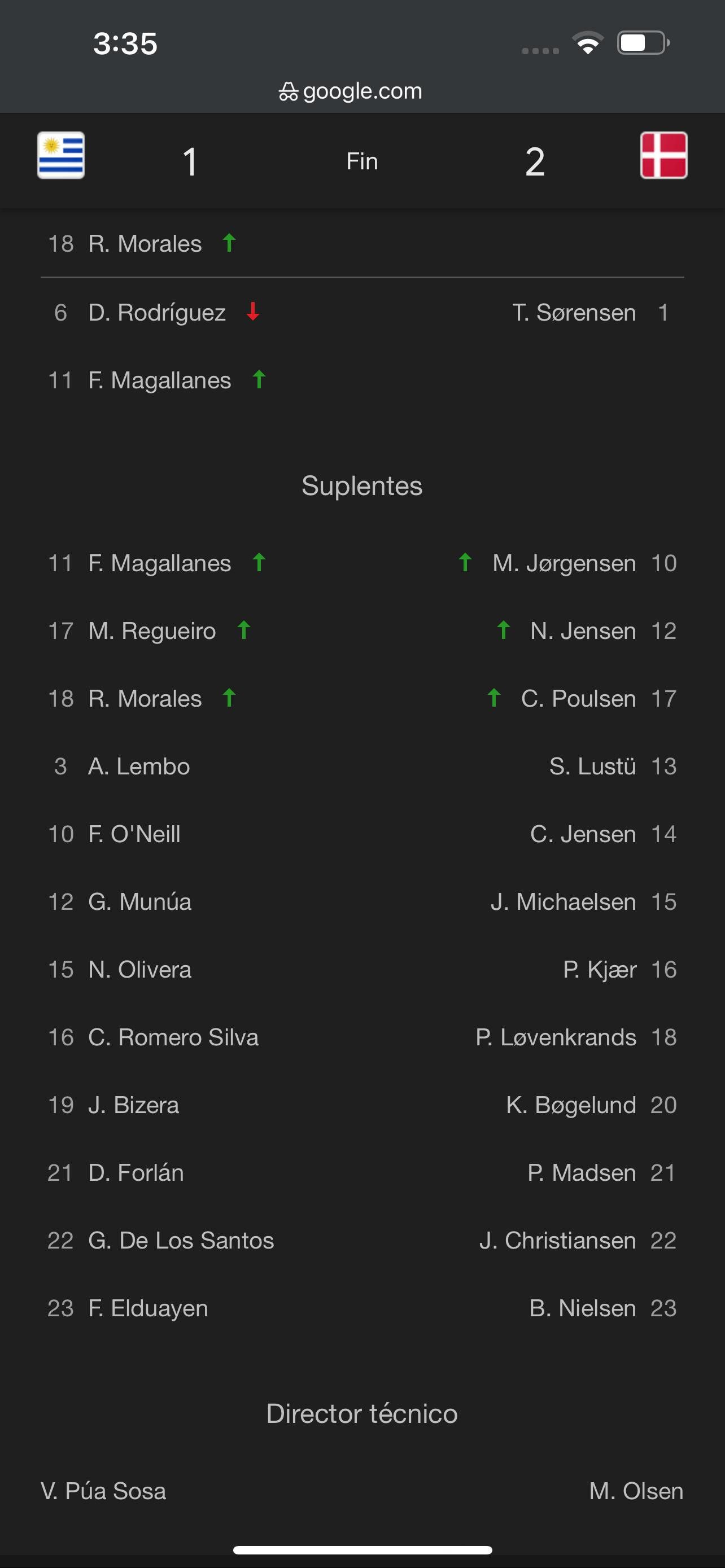Tap the red substitution arrow beside D. Rodríguez
Image resolution: width=725 pixels, height=1568 pixels.
point(252,312)
